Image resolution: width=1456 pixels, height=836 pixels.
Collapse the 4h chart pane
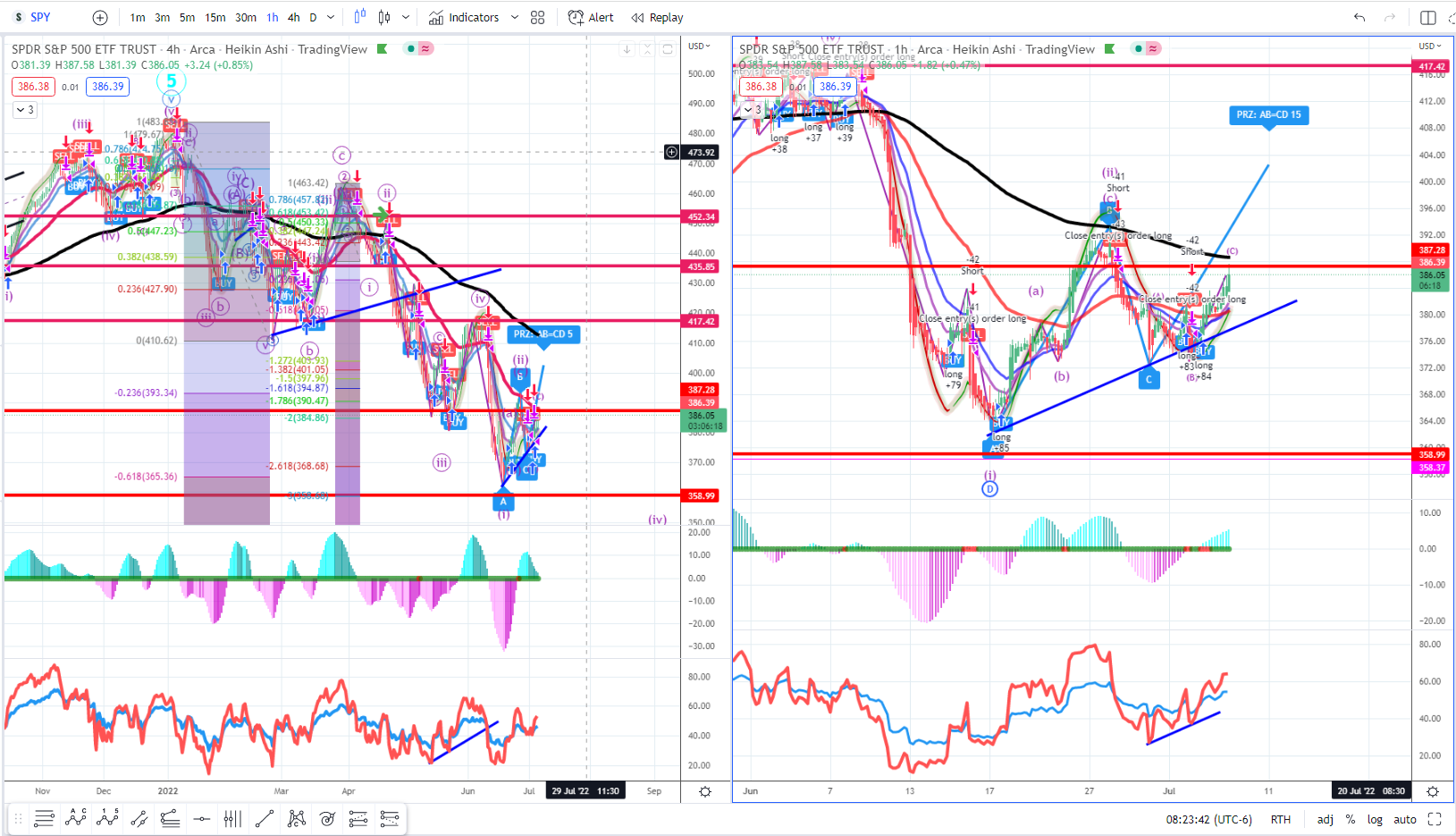(647, 49)
